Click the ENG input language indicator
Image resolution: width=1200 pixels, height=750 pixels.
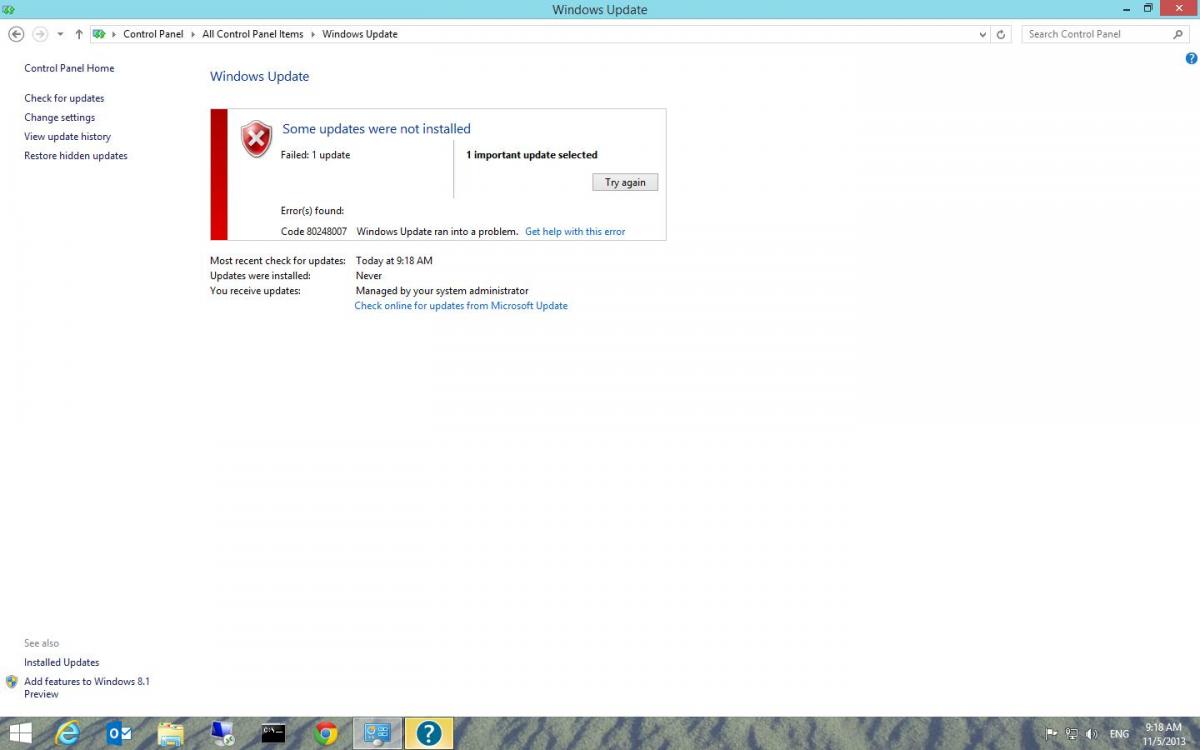click(x=1119, y=733)
